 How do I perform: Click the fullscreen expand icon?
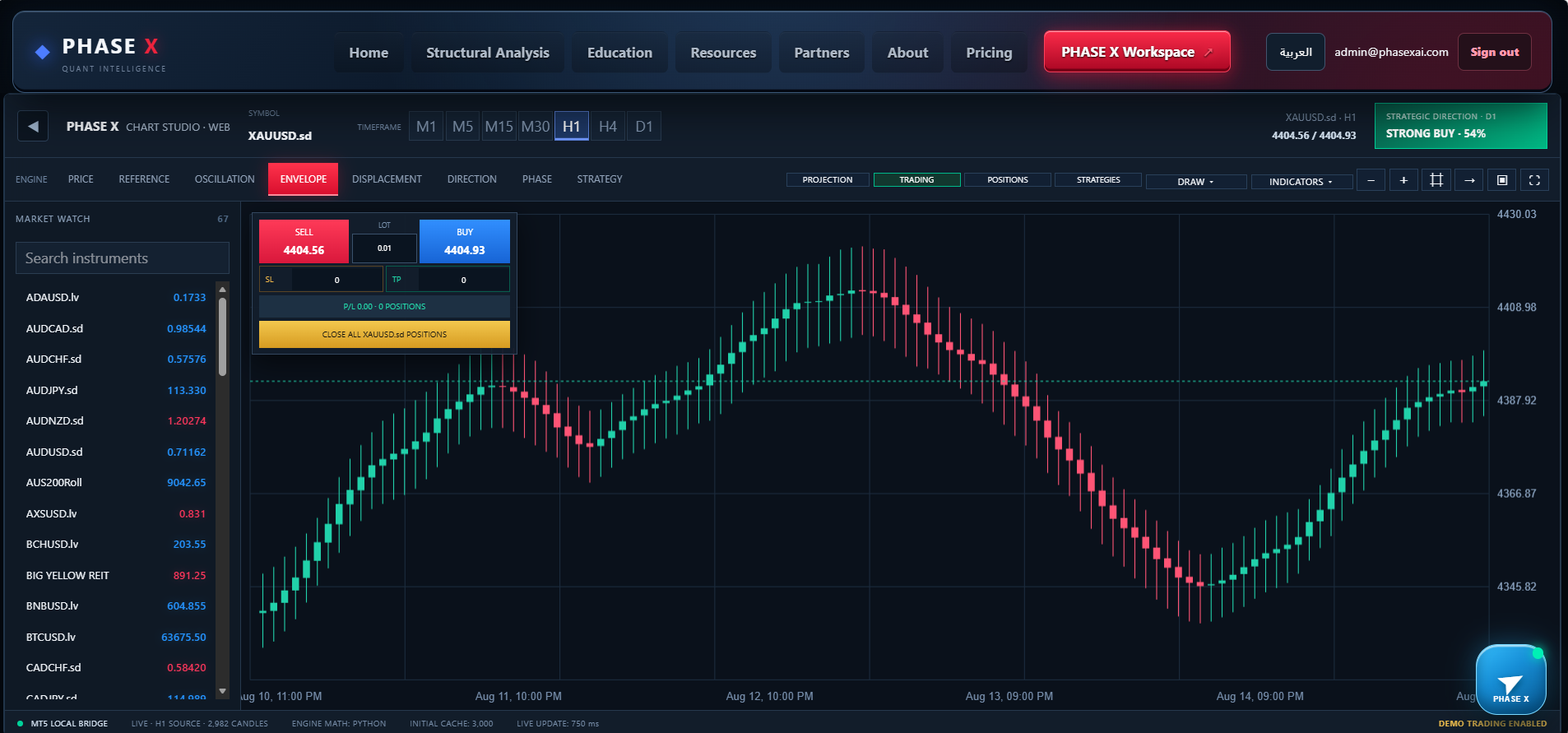[1534, 180]
